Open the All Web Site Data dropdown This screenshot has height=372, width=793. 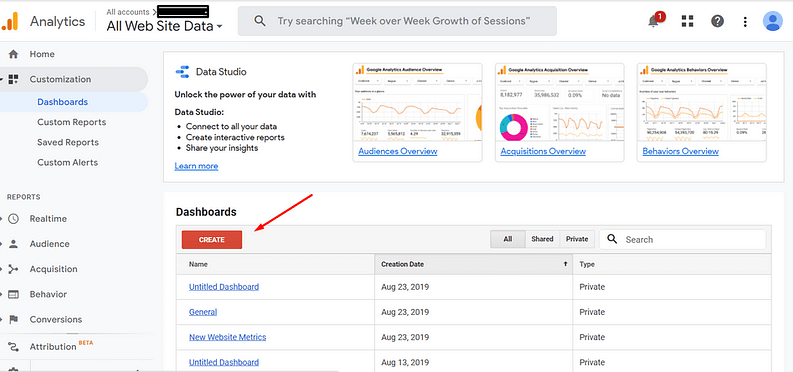click(x=164, y=27)
